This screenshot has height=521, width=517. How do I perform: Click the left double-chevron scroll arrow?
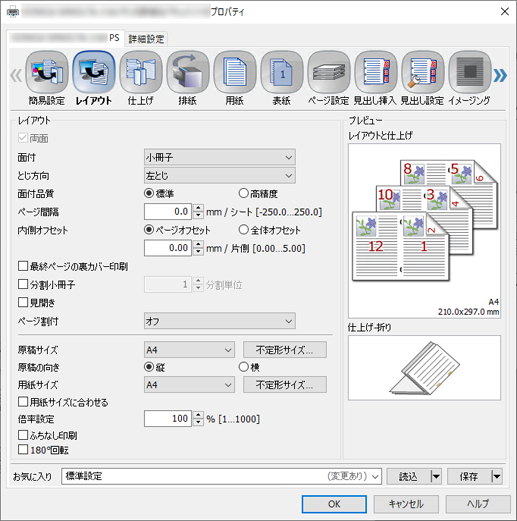tap(16, 75)
